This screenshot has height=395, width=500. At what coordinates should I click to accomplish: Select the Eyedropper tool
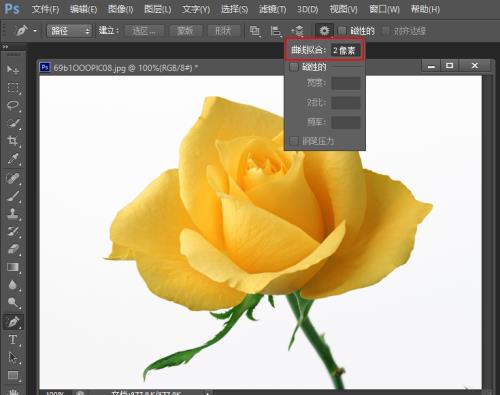coord(13,159)
